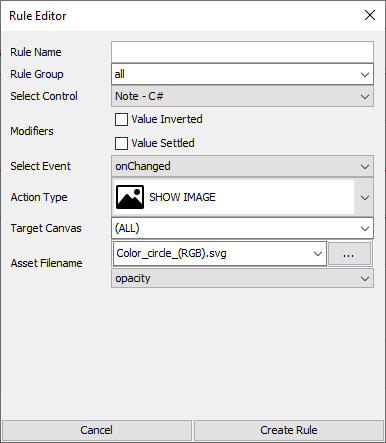Viewport: 386px width, 443px height.
Task: Enable the Value Inverted checkbox
Action: [121, 119]
